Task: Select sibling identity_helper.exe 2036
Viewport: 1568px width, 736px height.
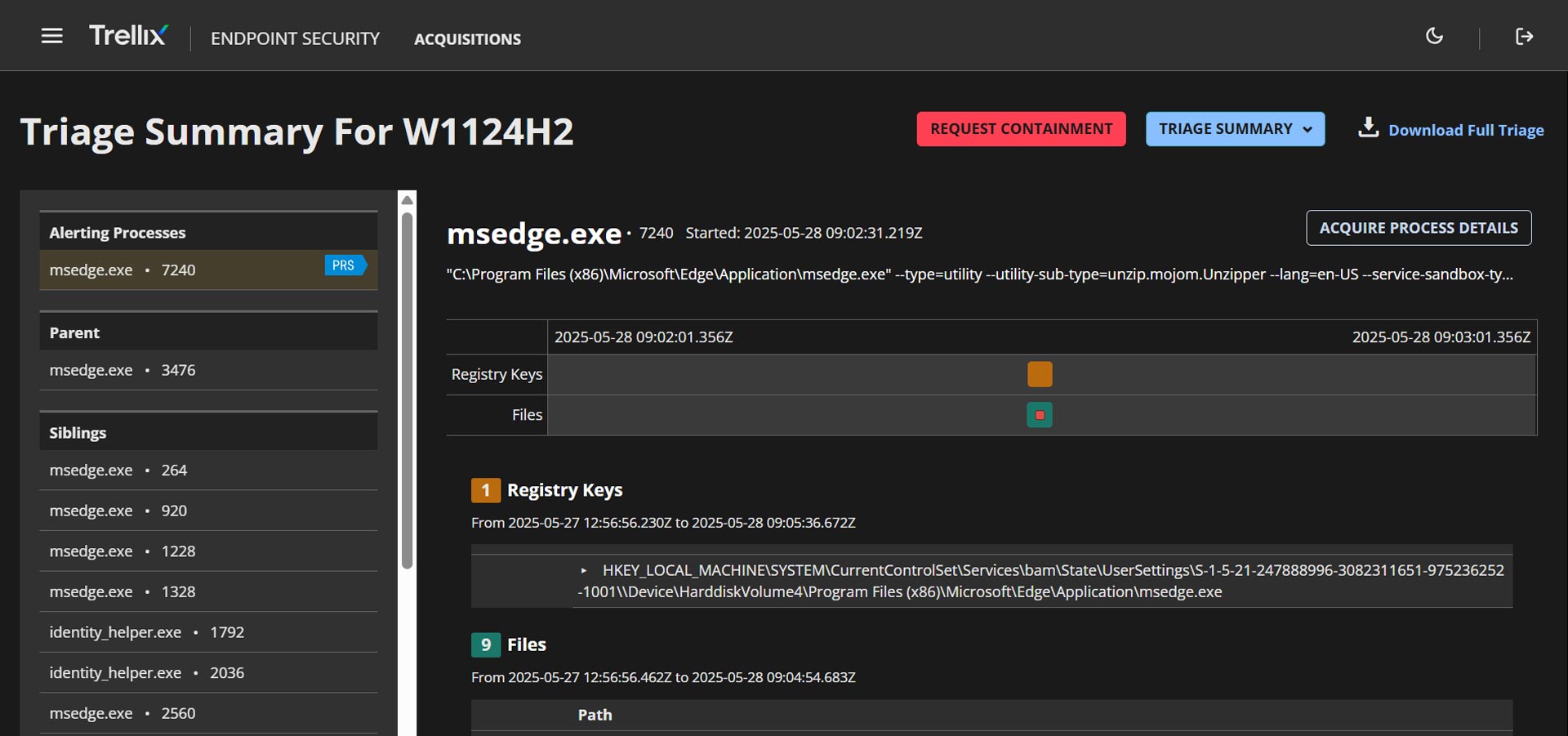Action: coord(208,673)
